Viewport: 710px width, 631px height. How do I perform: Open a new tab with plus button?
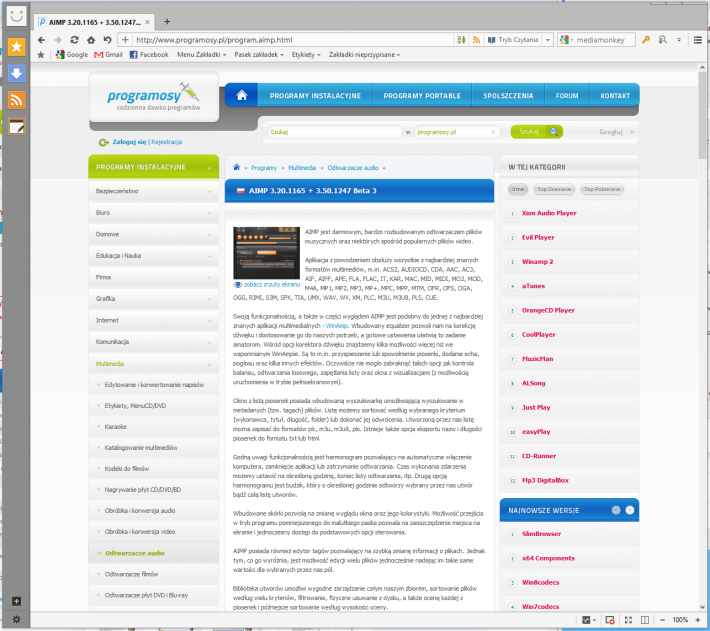pos(167,21)
